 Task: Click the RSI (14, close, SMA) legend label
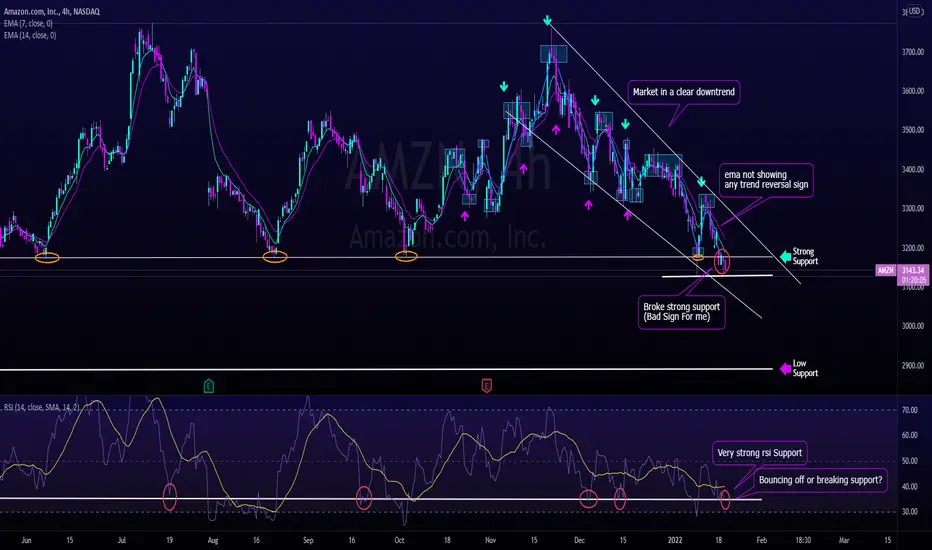(42, 407)
